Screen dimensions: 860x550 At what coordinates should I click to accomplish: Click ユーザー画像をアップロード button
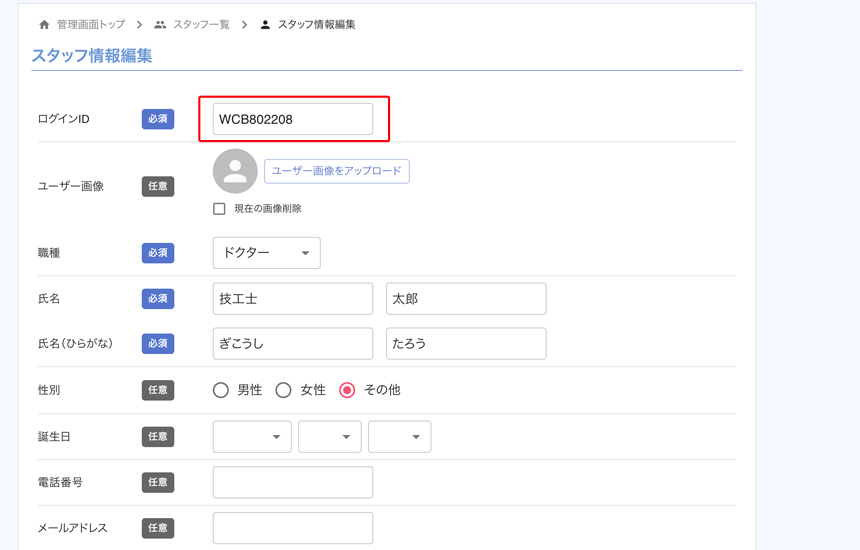336,171
